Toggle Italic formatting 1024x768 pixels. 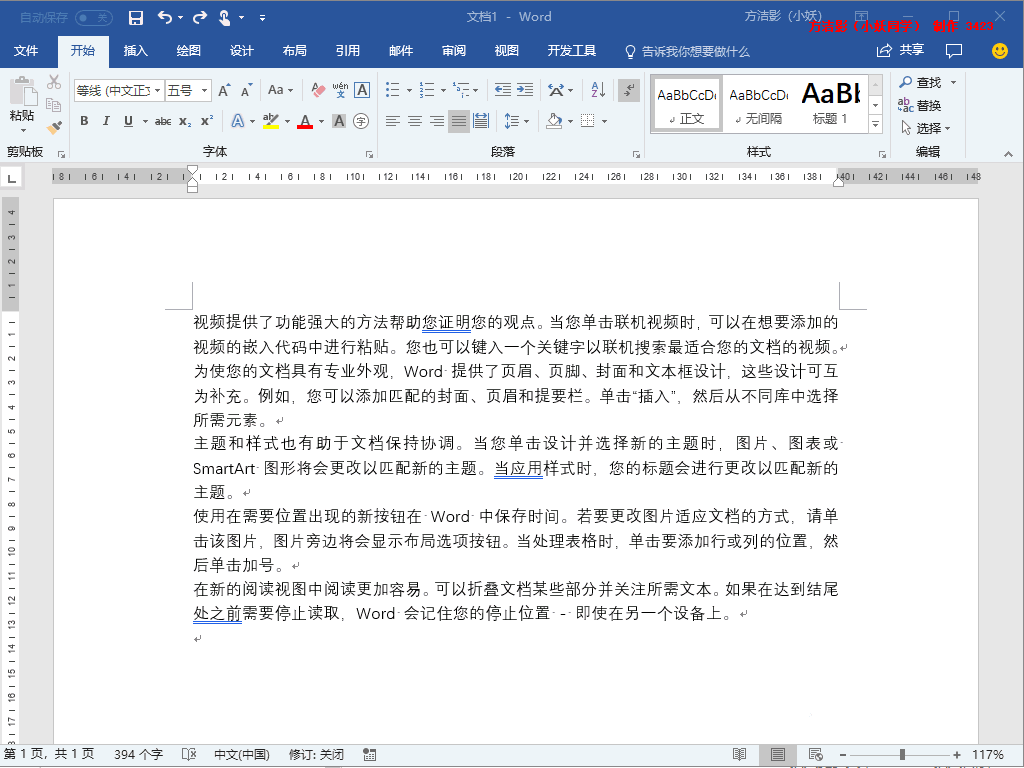106,121
